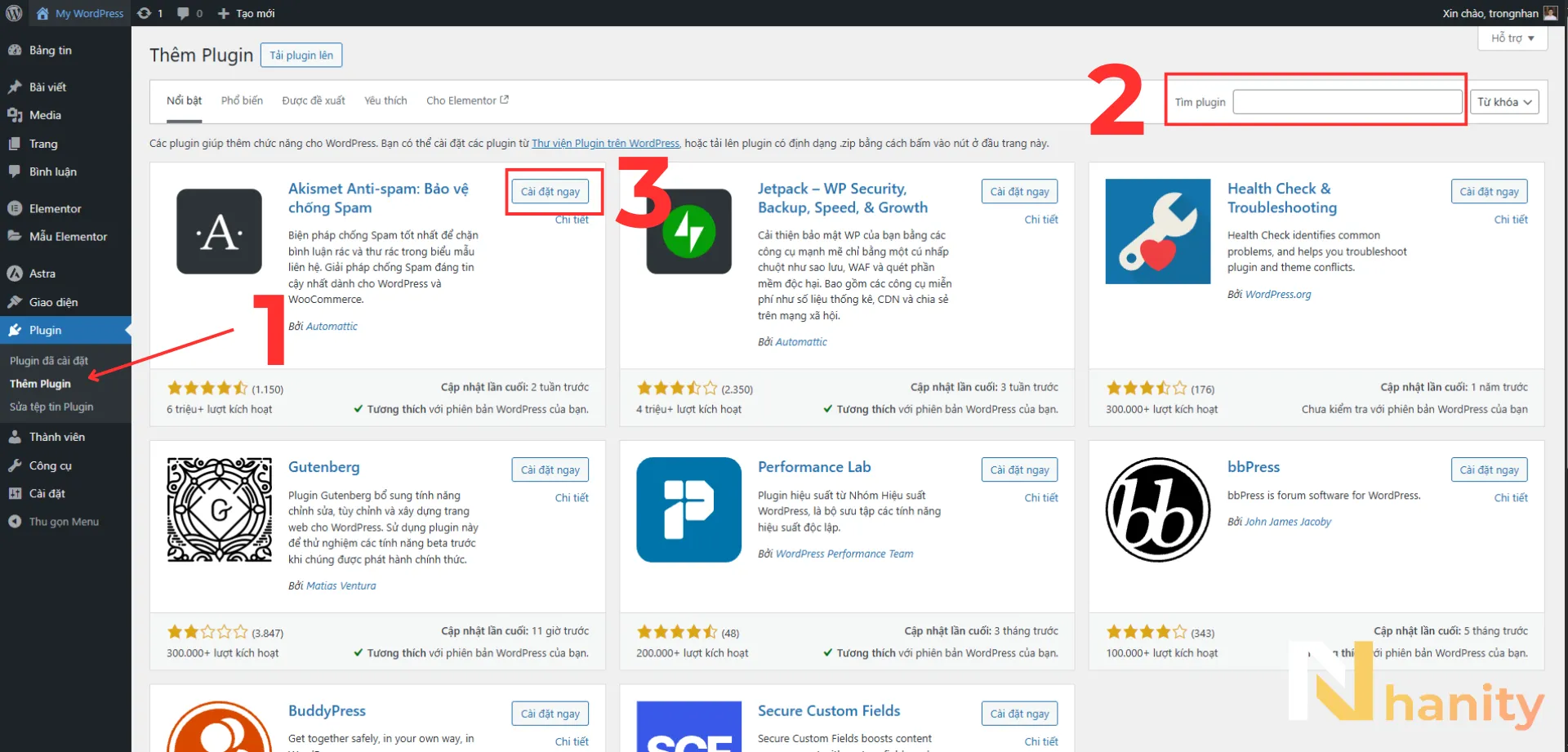The image size is (1568, 752).
Task: Click the Cài đặt settings icon
Action: [15, 493]
